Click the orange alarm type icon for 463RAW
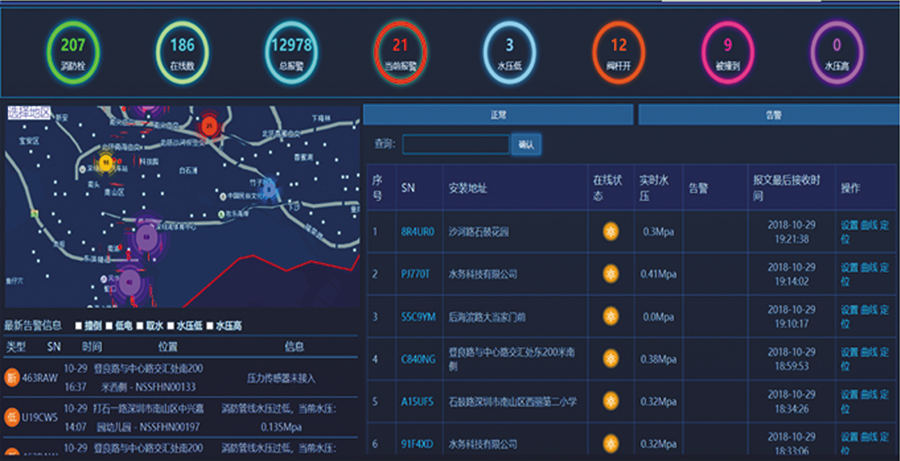This screenshot has height=461, width=900. tap(12, 377)
